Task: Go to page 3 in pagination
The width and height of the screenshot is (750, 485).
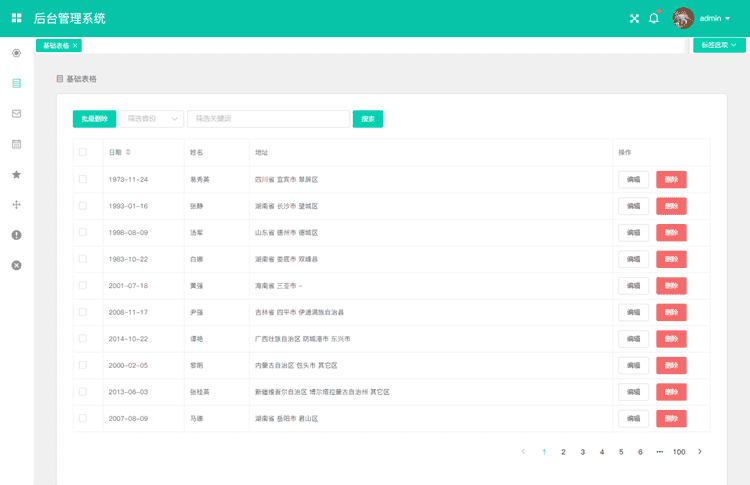Action: [x=582, y=452]
